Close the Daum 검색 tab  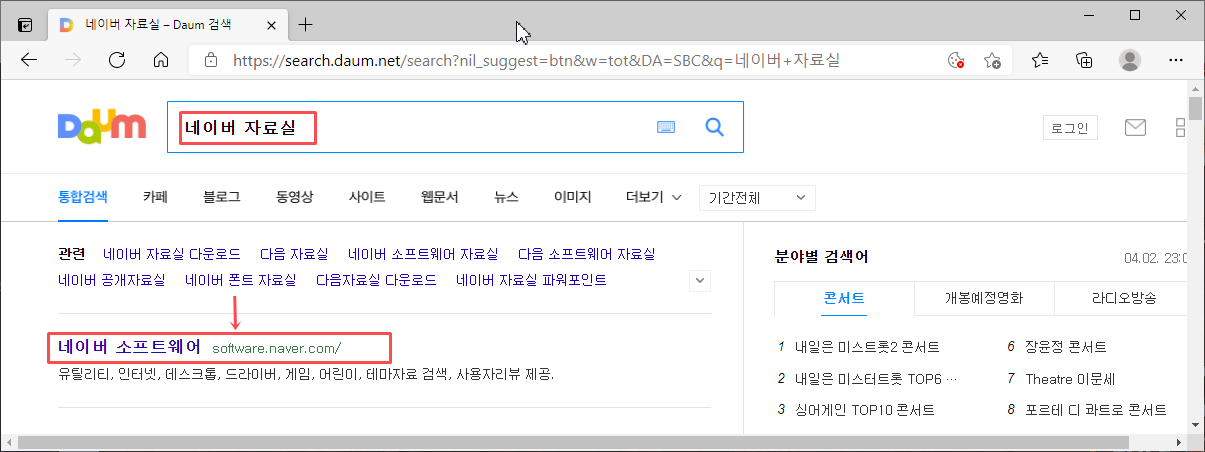[272, 24]
